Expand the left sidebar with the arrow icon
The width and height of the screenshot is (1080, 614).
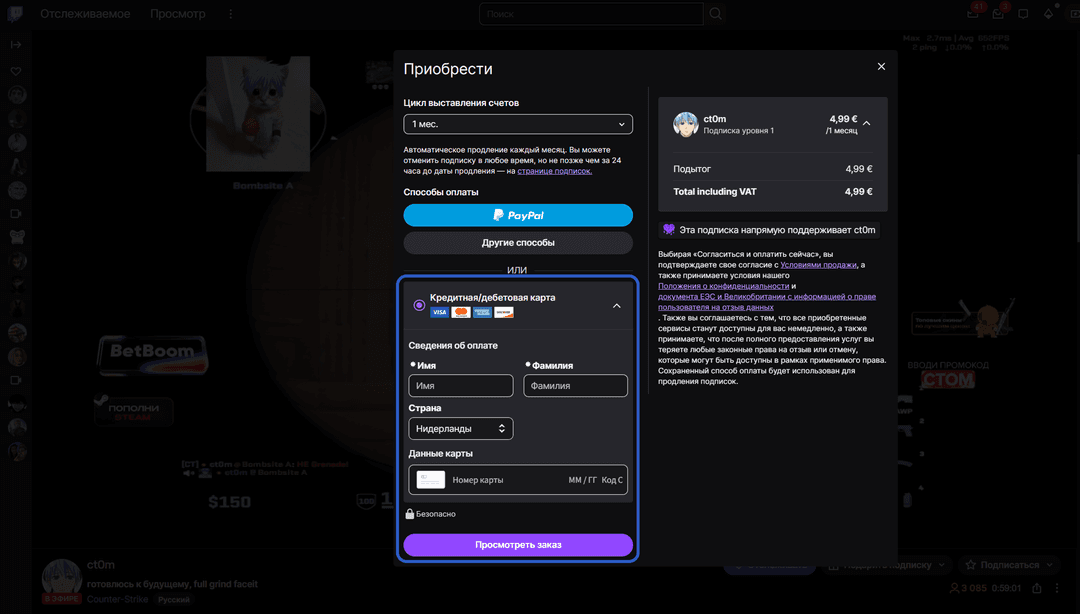(x=16, y=45)
